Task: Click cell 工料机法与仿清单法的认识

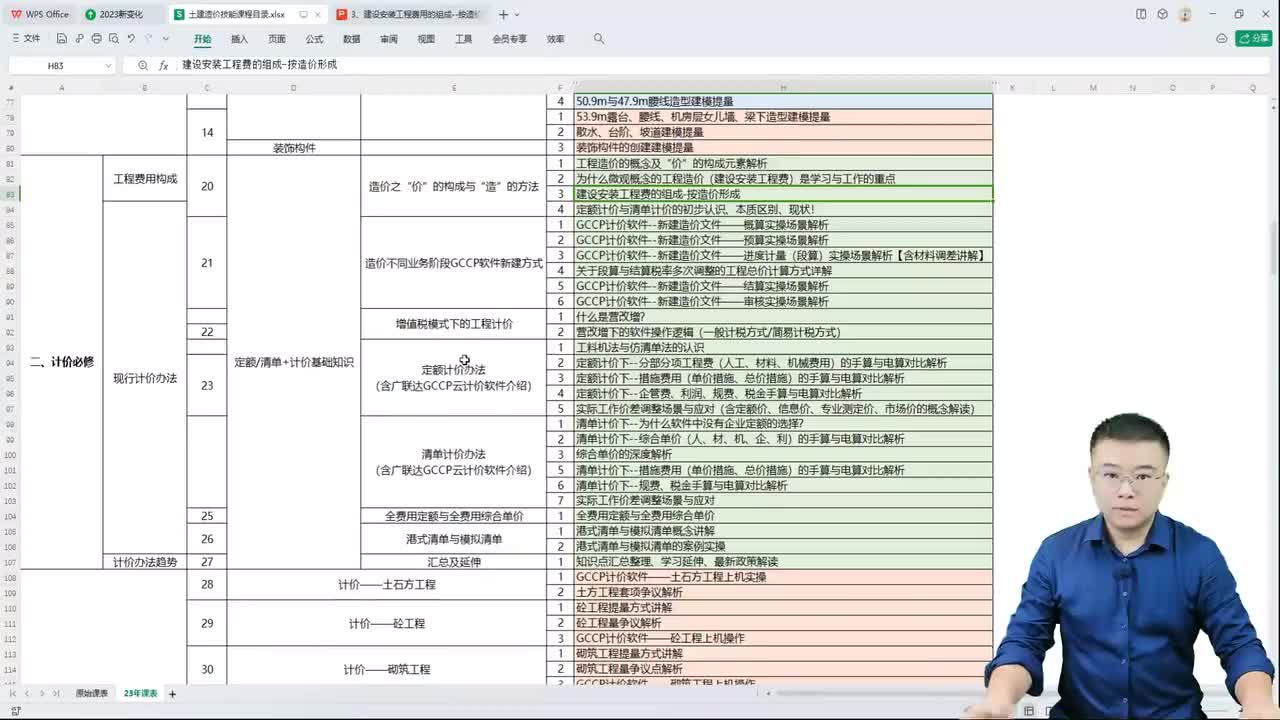Action: tap(783, 347)
